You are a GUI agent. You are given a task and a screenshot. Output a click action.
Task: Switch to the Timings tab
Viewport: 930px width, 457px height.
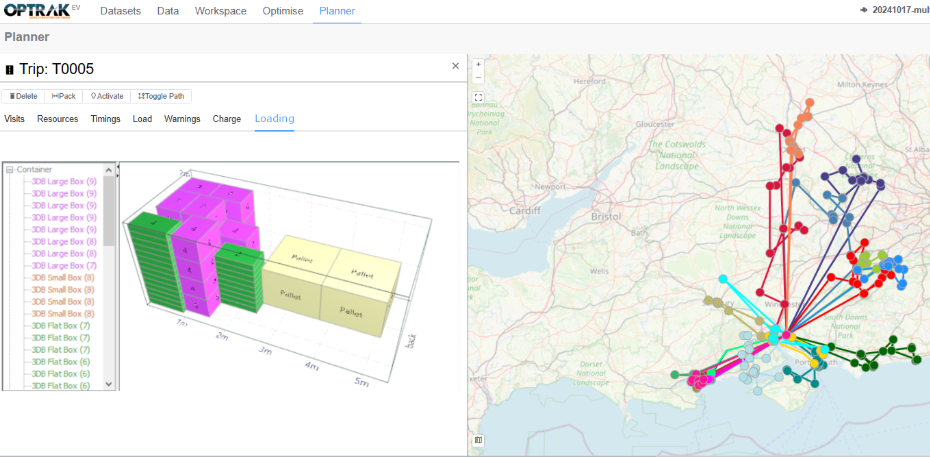point(105,119)
